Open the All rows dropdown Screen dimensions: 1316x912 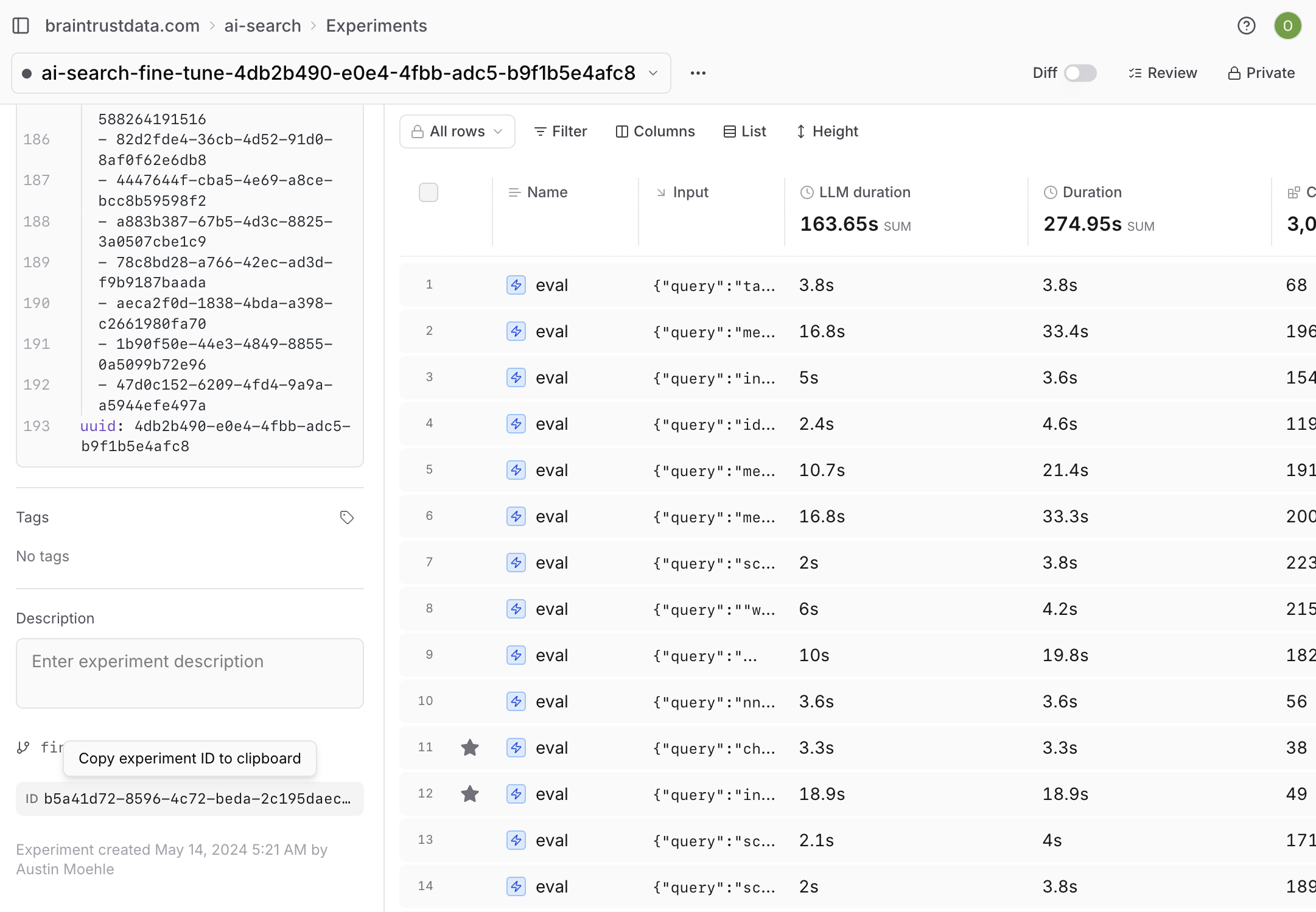(457, 132)
